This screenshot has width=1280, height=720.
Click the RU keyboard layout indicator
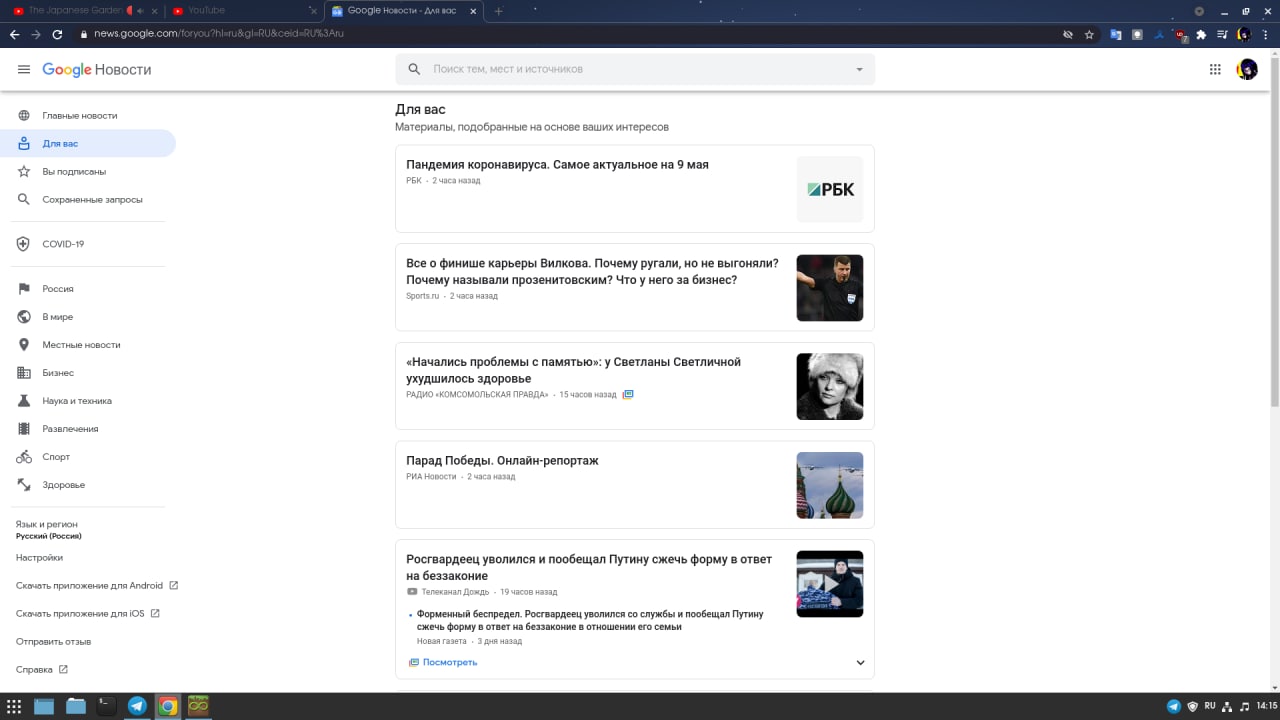click(1210, 706)
